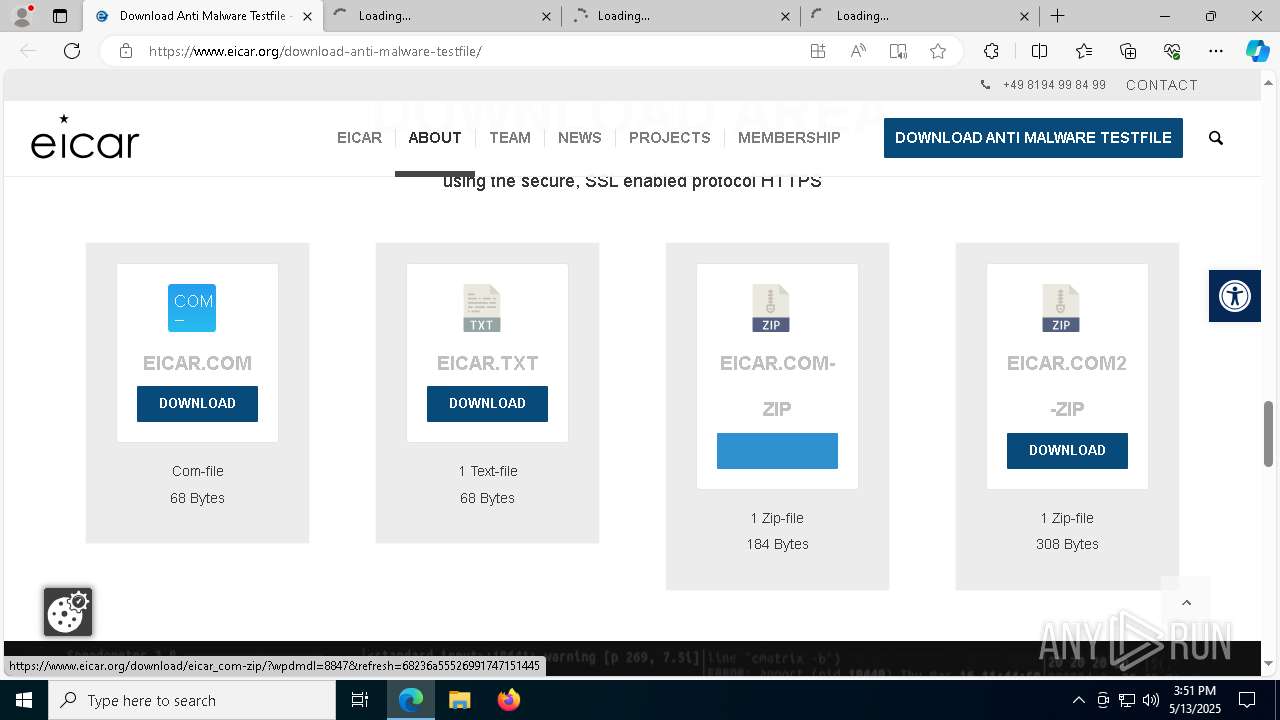Open Browser essentials heart icon
The height and width of the screenshot is (720, 1280).
coord(1172,51)
